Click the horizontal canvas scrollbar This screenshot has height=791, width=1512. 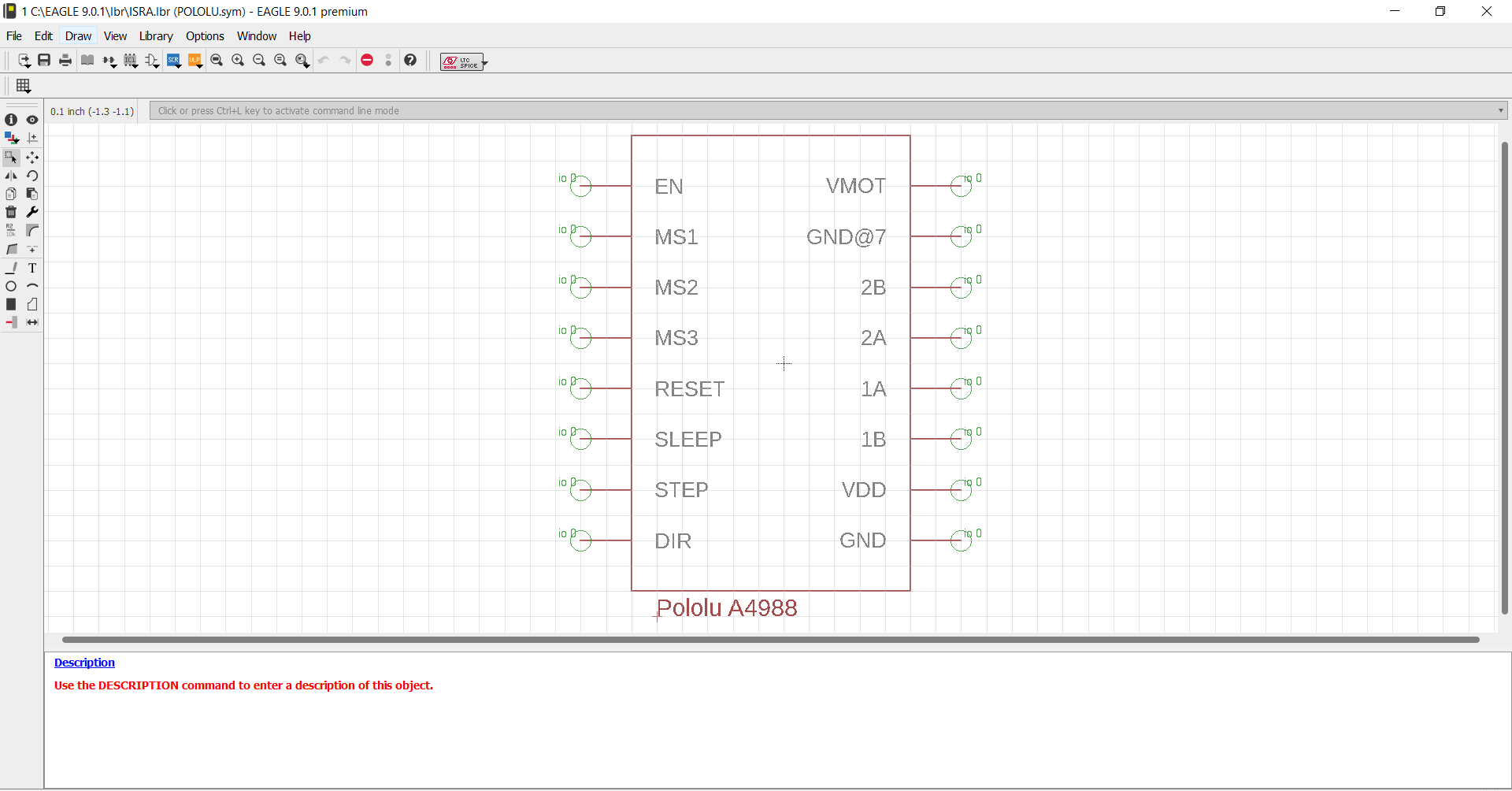770,640
